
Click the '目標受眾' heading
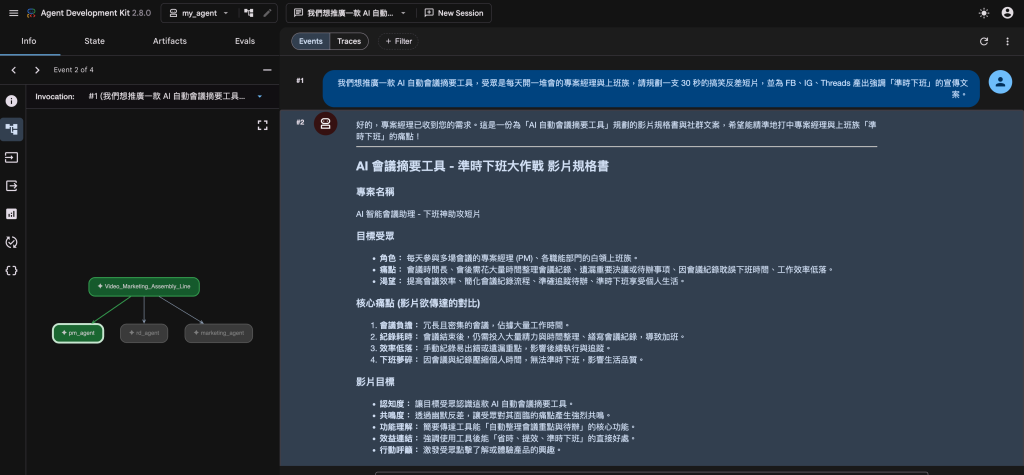click(x=375, y=236)
